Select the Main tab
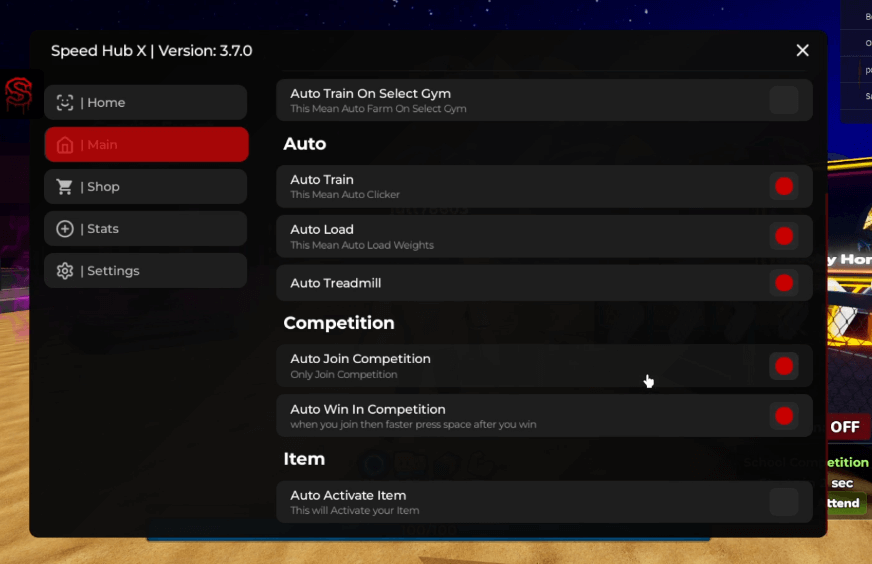Image resolution: width=872 pixels, height=564 pixels. click(146, 145)
